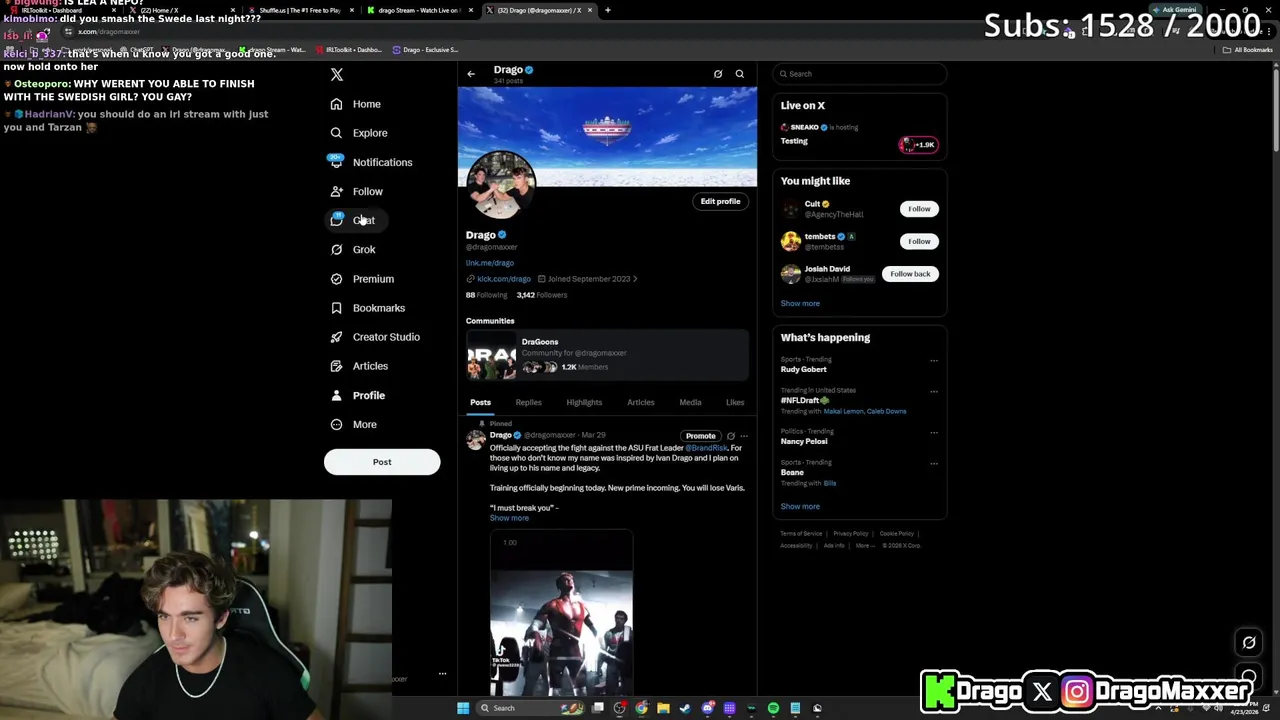Viewport: 1280px width, 720px height.
Task: Open the 3,142 Followers list
Action: click(542, 295)
